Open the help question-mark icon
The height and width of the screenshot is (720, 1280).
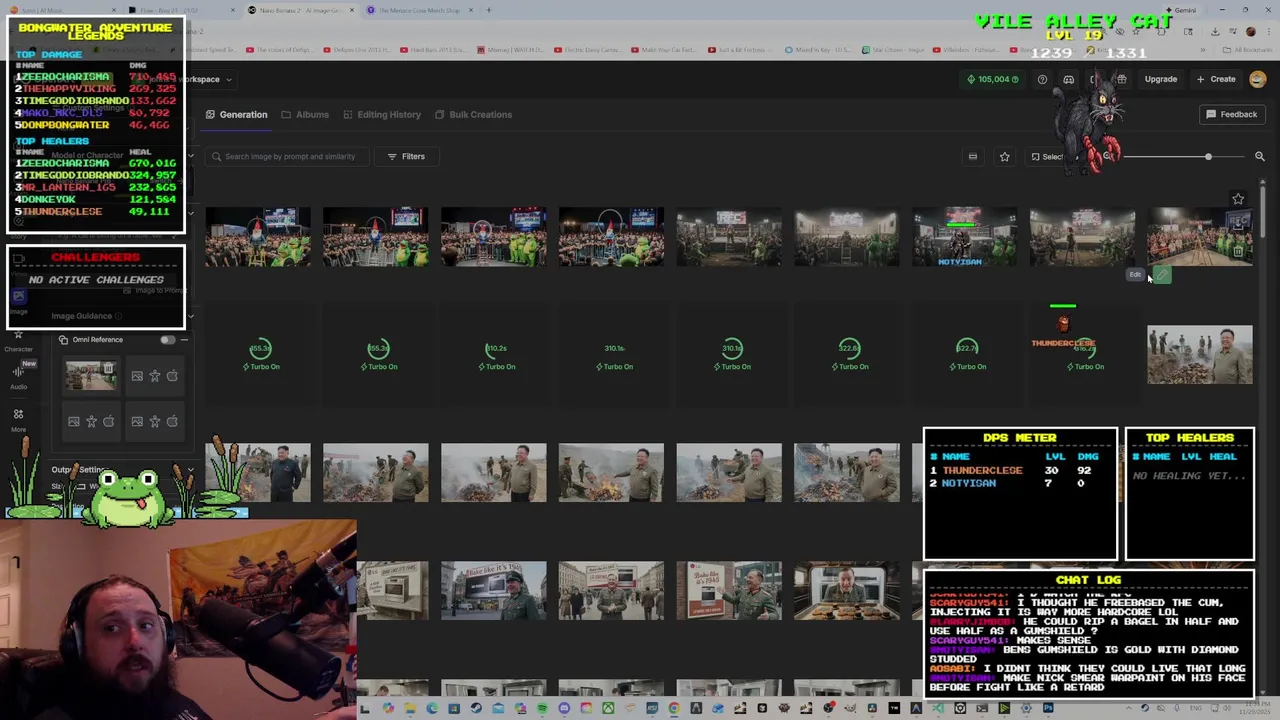point(1042,79)
